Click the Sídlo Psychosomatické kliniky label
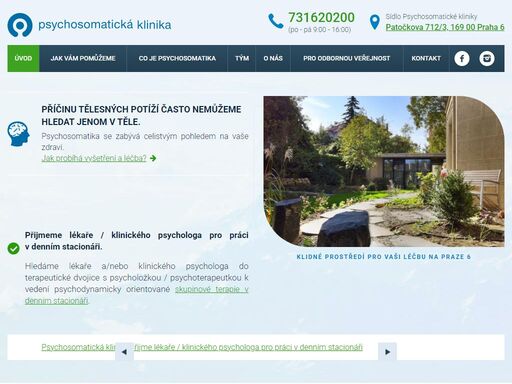This screenshot has height=384, width=512. 431,17
